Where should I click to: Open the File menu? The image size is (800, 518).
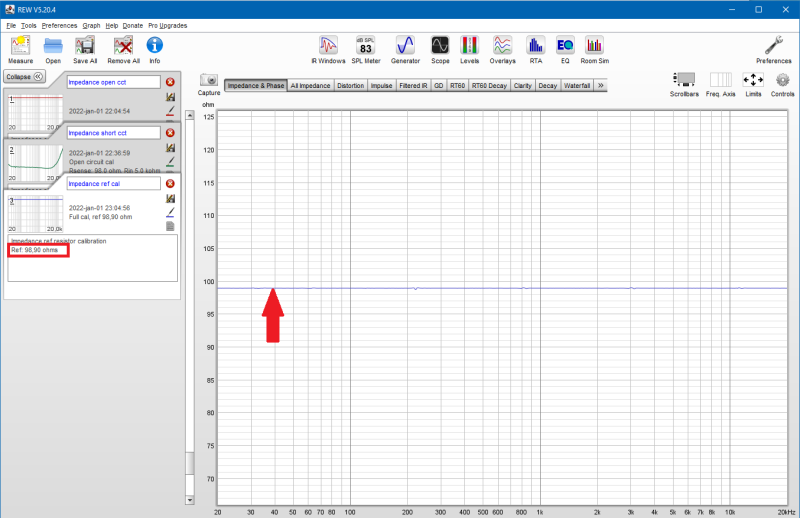(11, 26)
